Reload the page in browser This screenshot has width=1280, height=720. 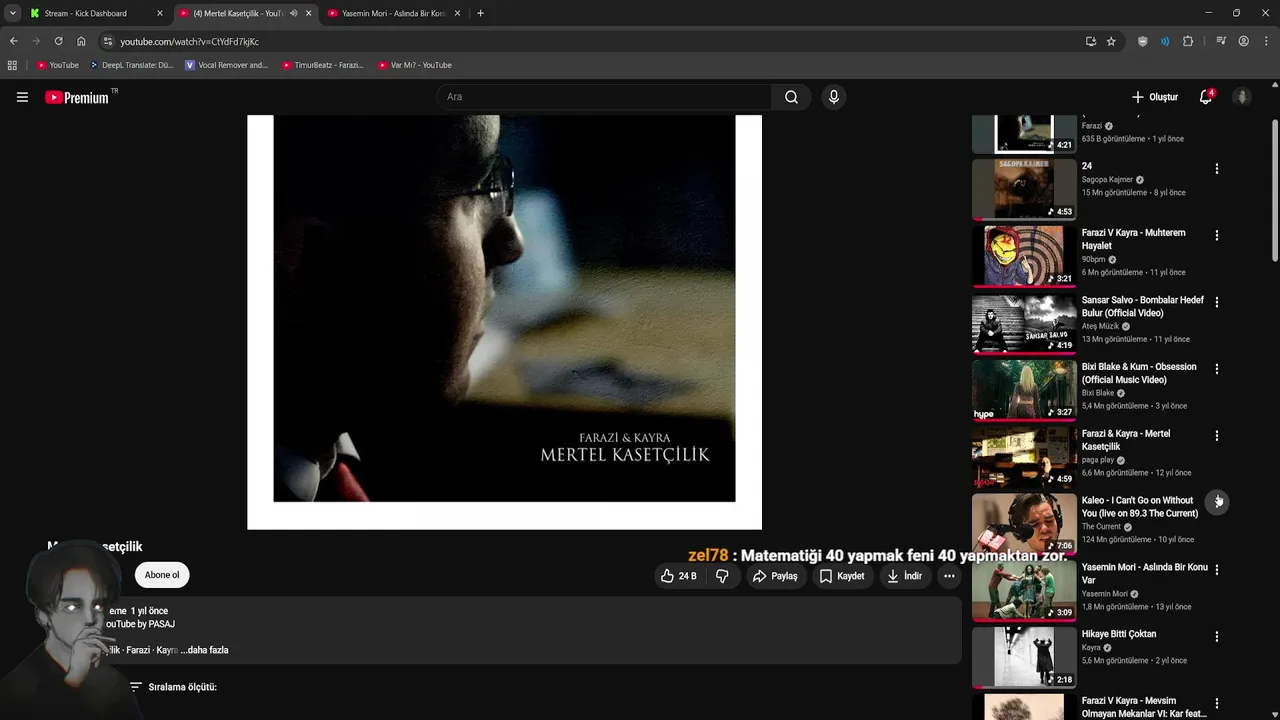(58, 41)
